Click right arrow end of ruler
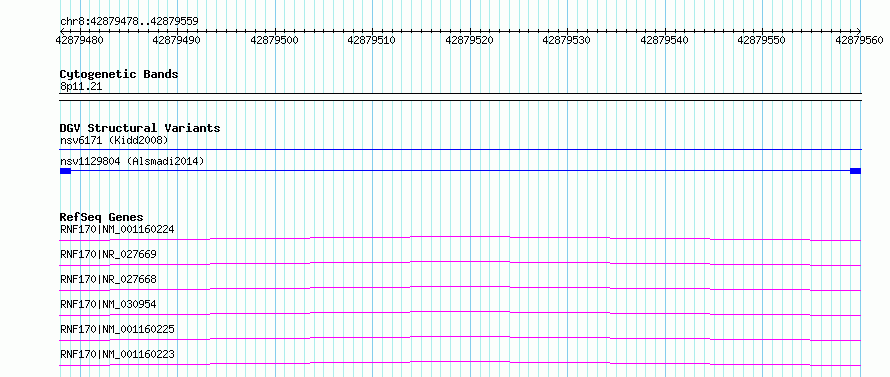 (x=859, y=31)
